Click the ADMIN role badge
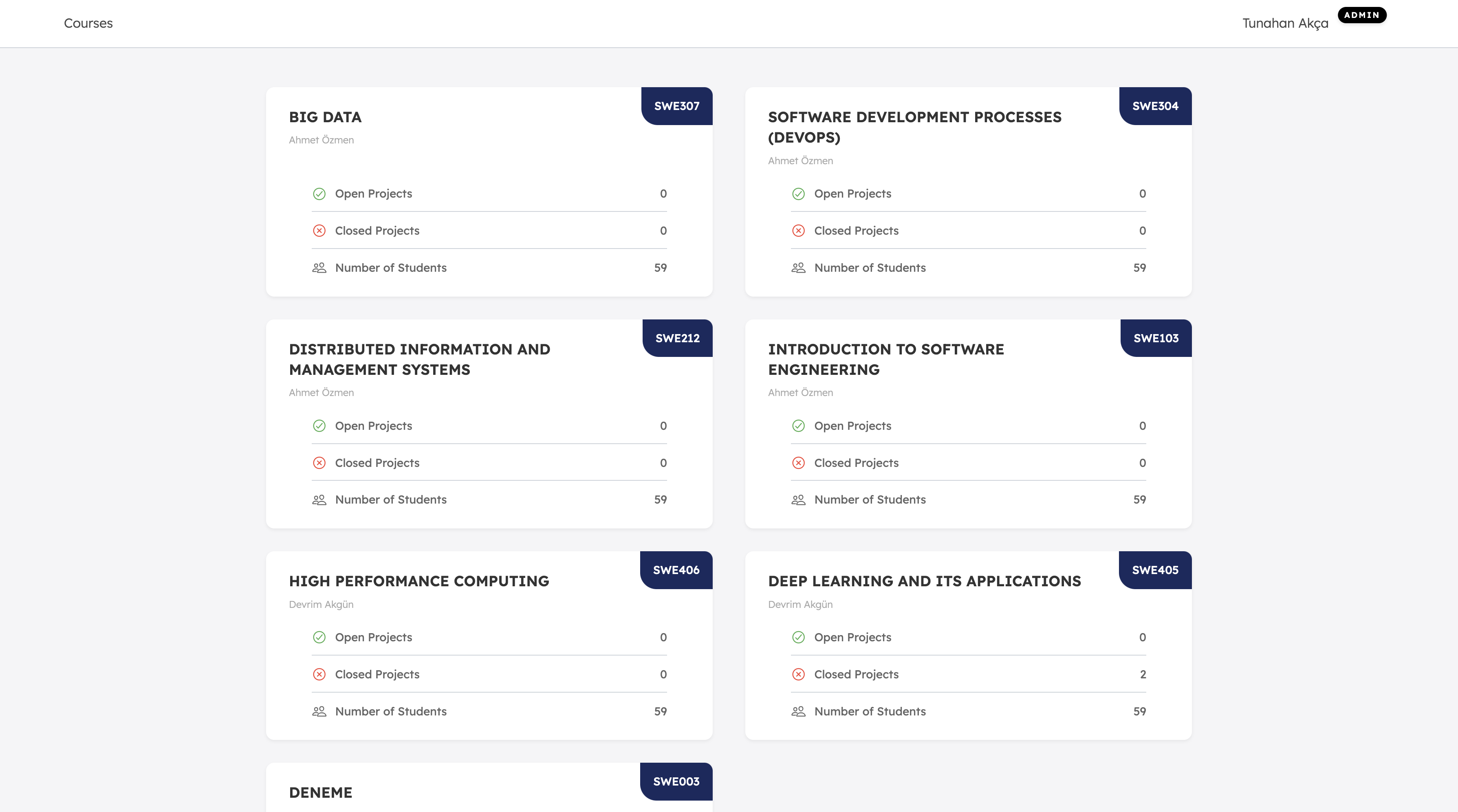The height and width of the screenshot is (812, 1458). click(1362, 15)
